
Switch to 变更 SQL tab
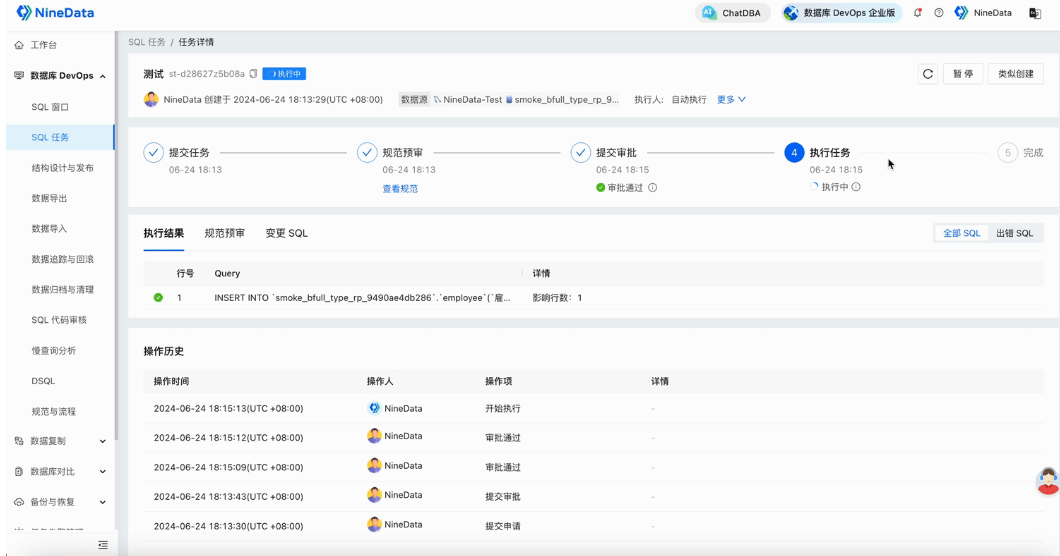pos(287,233)
